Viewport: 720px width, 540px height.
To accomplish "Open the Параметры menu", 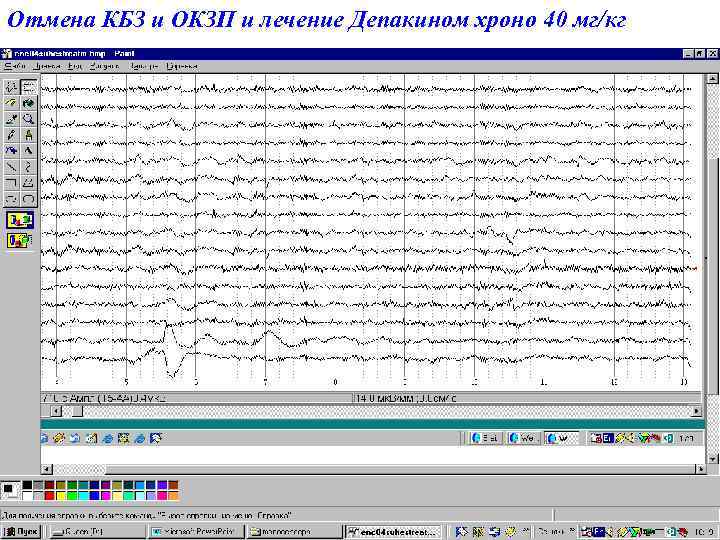I will pyautogui.click(x=144, y=66).
